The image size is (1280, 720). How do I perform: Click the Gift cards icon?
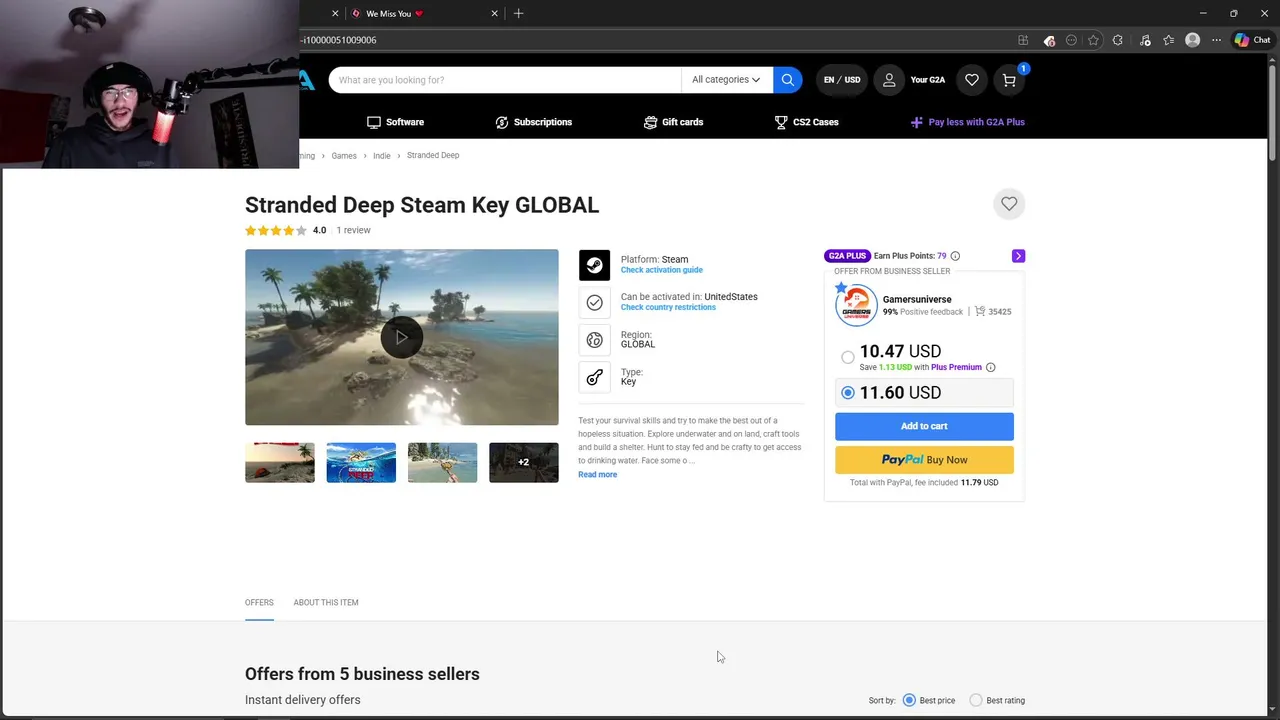tap(651, 122)
